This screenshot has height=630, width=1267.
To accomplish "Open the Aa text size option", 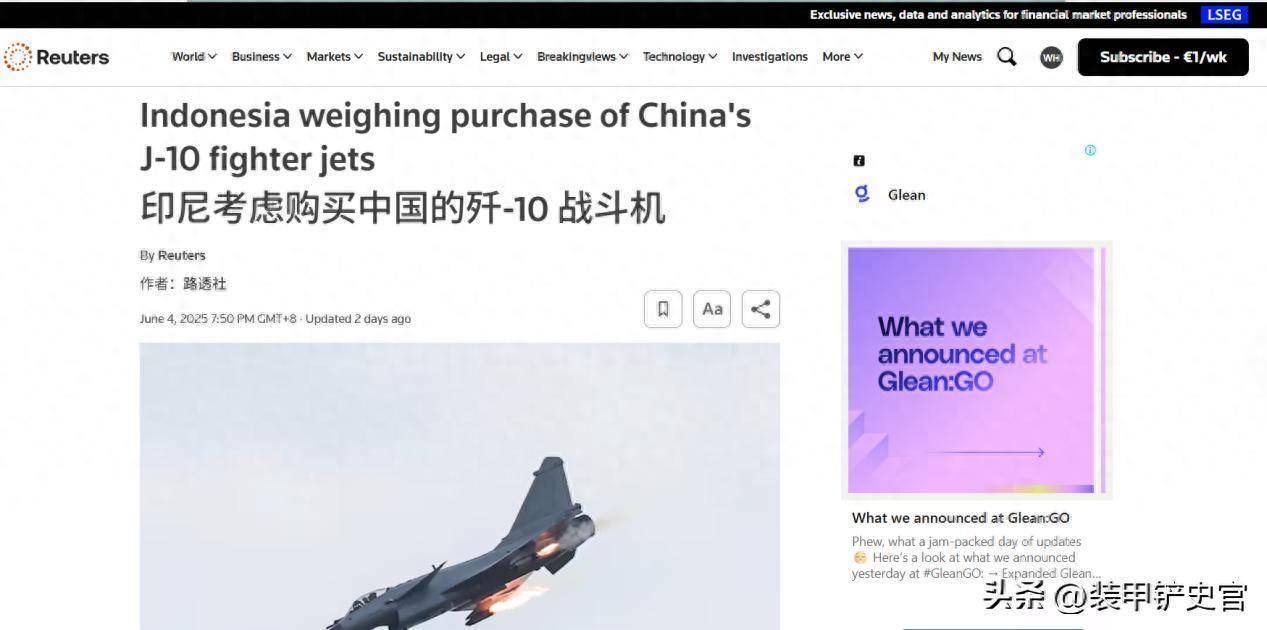I will tap(712, 309).
